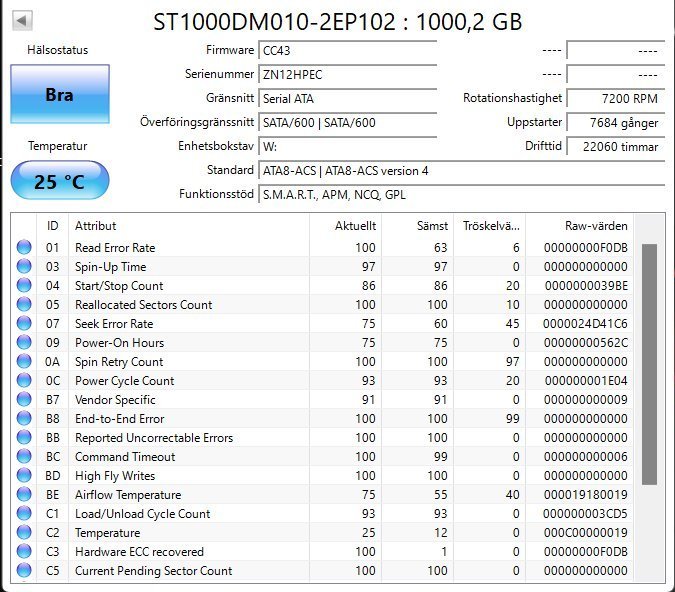Click the Firmware field showing CC43
This screenshot has height=592, width=675.
click(347, 50)
